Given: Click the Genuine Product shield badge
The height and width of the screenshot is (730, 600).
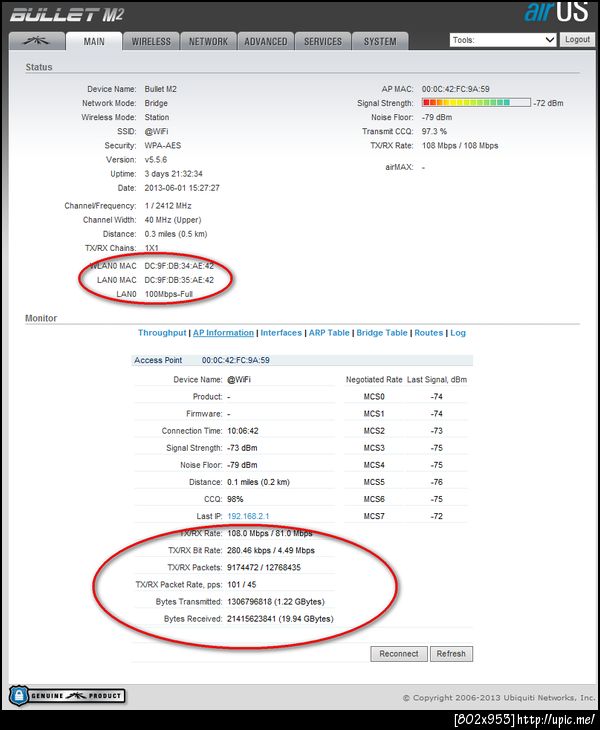Looking at the screenshot, I should pos(67,696).
